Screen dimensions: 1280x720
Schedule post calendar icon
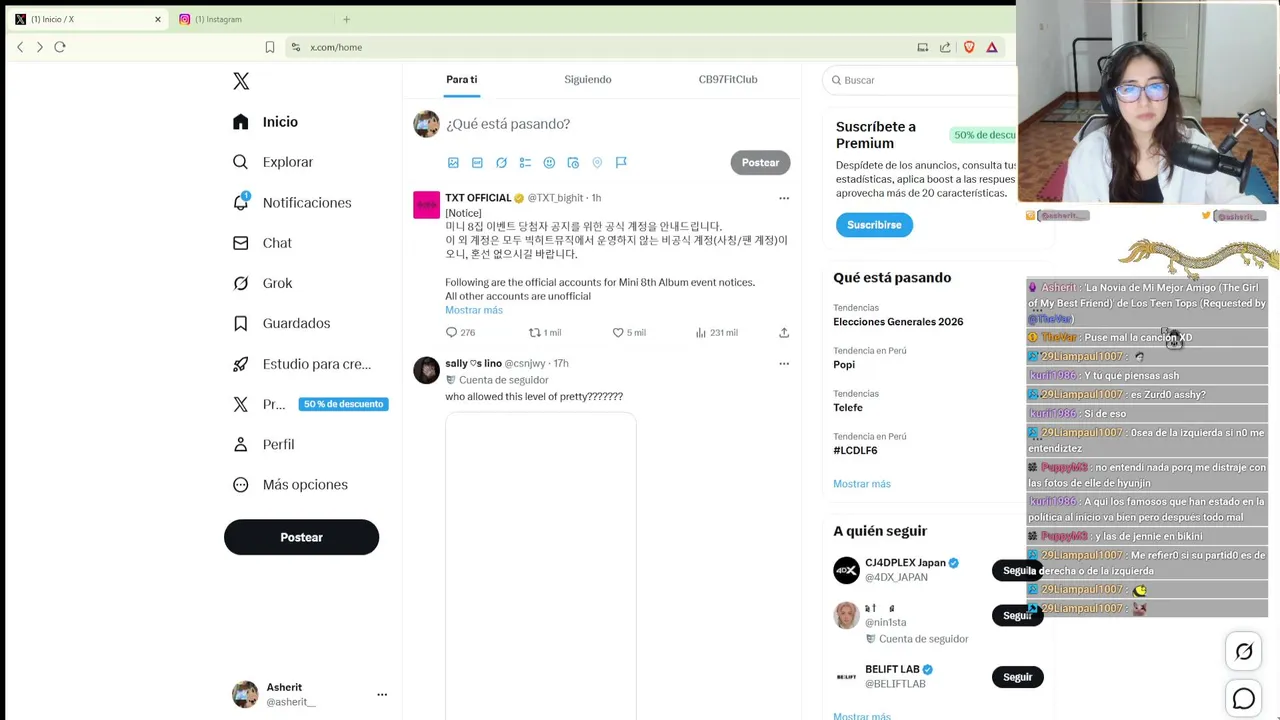click(573, 163)
